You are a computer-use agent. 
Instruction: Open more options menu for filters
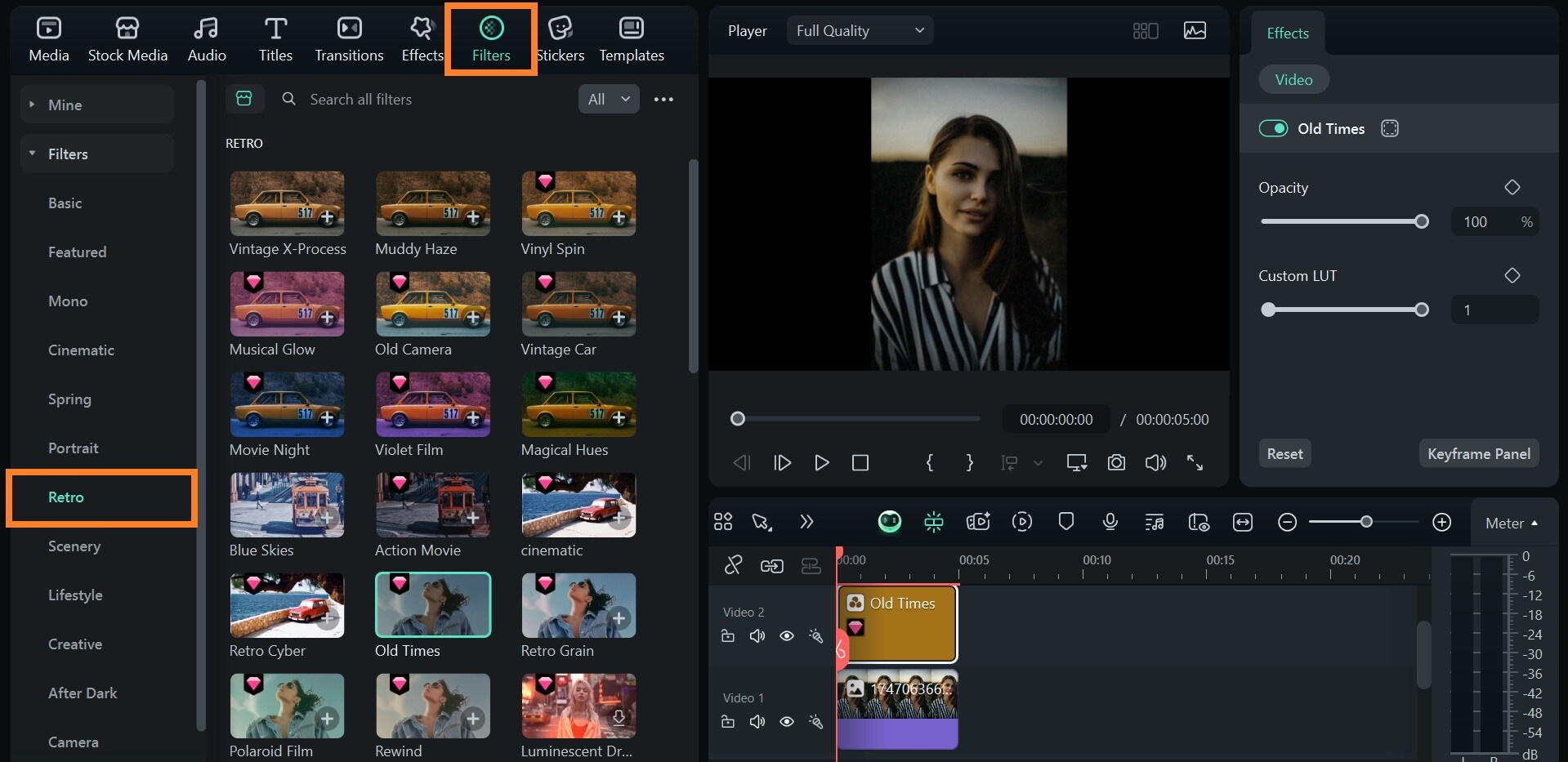pyautogui.click(x=663, y=99)
